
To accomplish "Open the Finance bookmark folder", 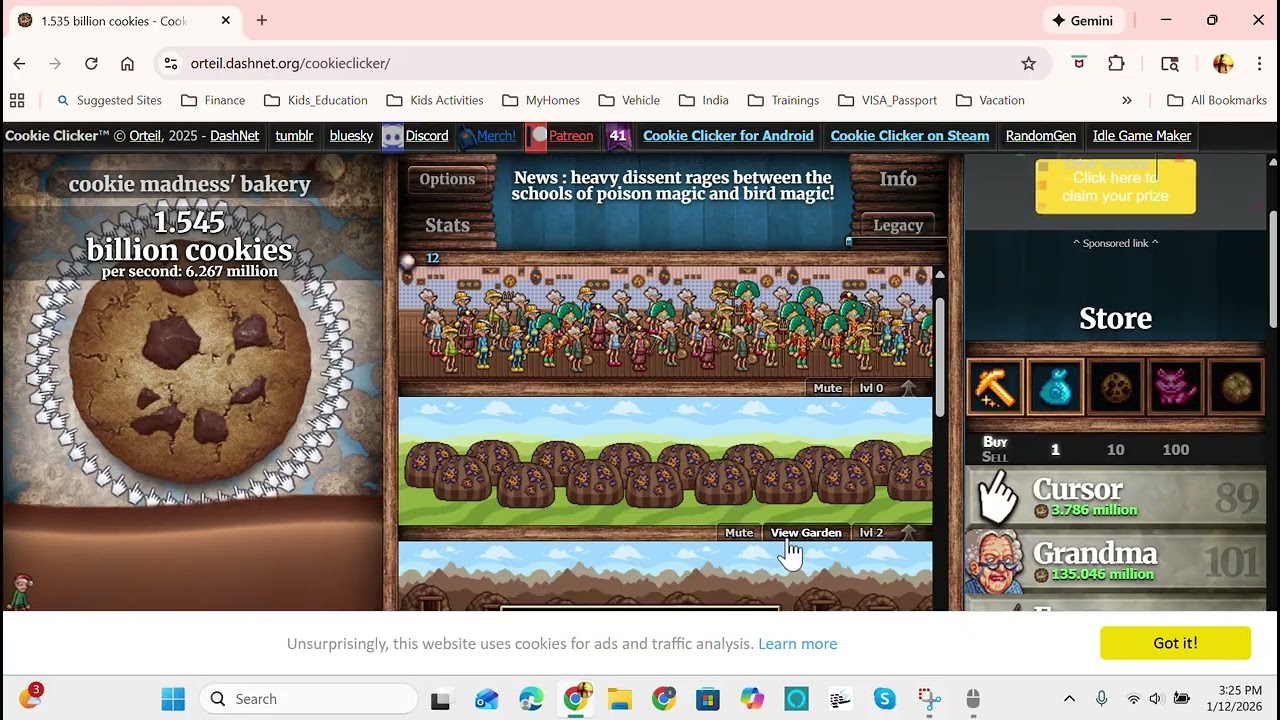I will [x=213, y=100].
